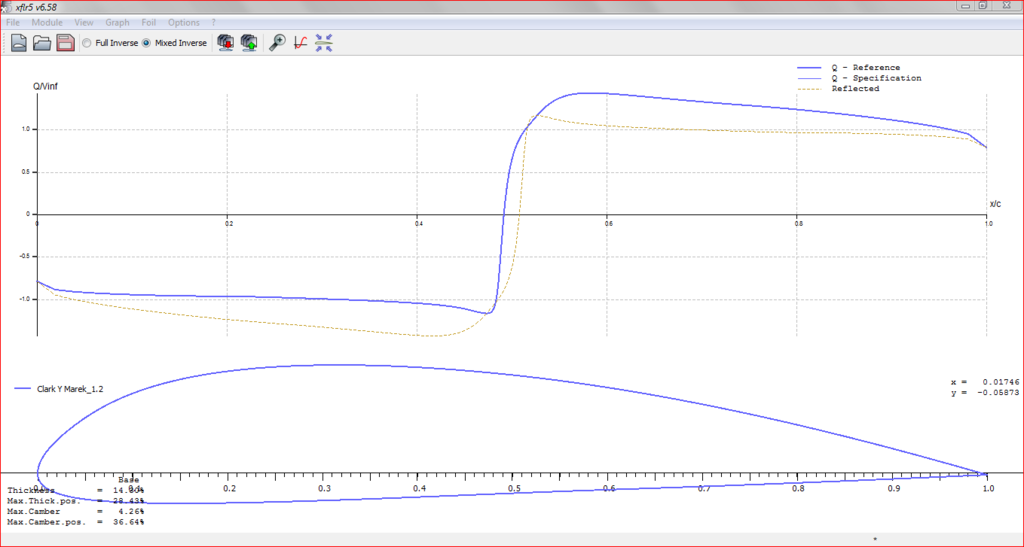The height and width of the screenshot is (547, 1024).
Task: Open the Module menu
Action: tap(46, 22)
